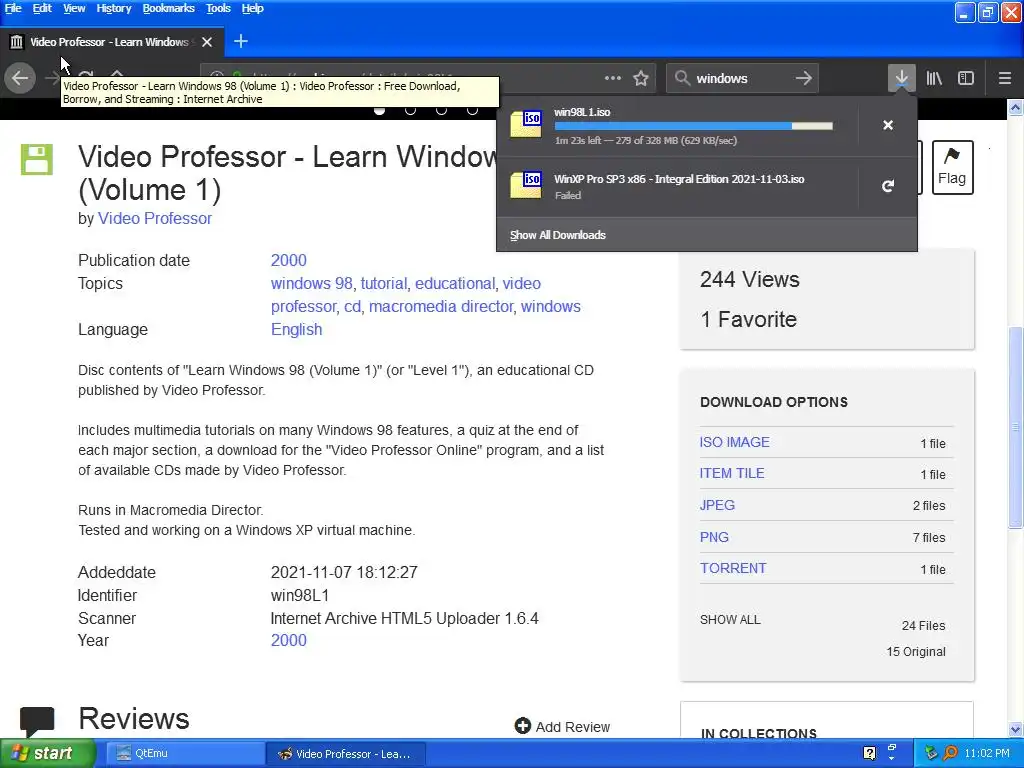Open the page actions three-dot menu
The width and height of the screenshot is (1024, 768).
613,78
